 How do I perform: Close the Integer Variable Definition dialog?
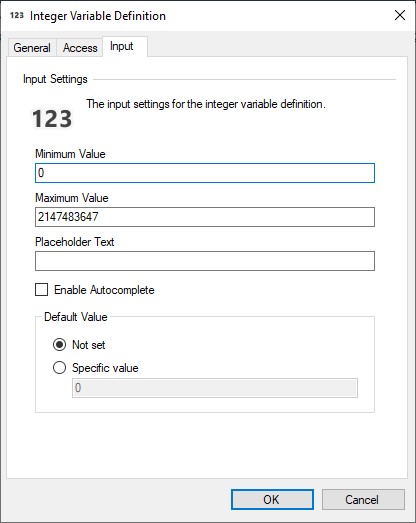pos(400,15)
